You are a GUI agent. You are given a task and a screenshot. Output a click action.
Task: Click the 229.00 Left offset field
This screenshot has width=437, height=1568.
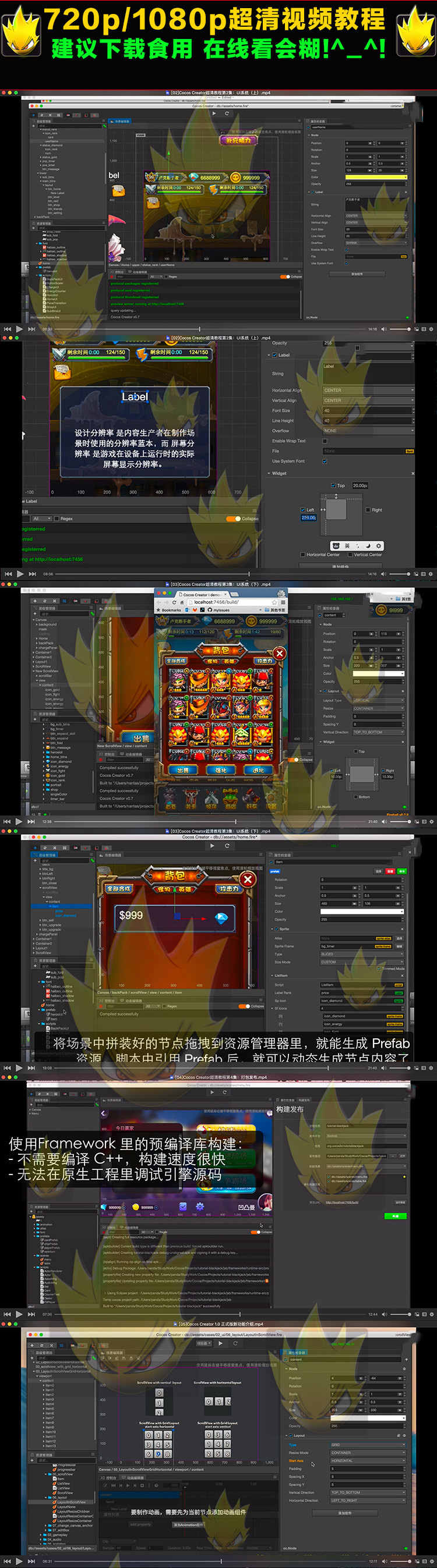(x=308, y=517)
